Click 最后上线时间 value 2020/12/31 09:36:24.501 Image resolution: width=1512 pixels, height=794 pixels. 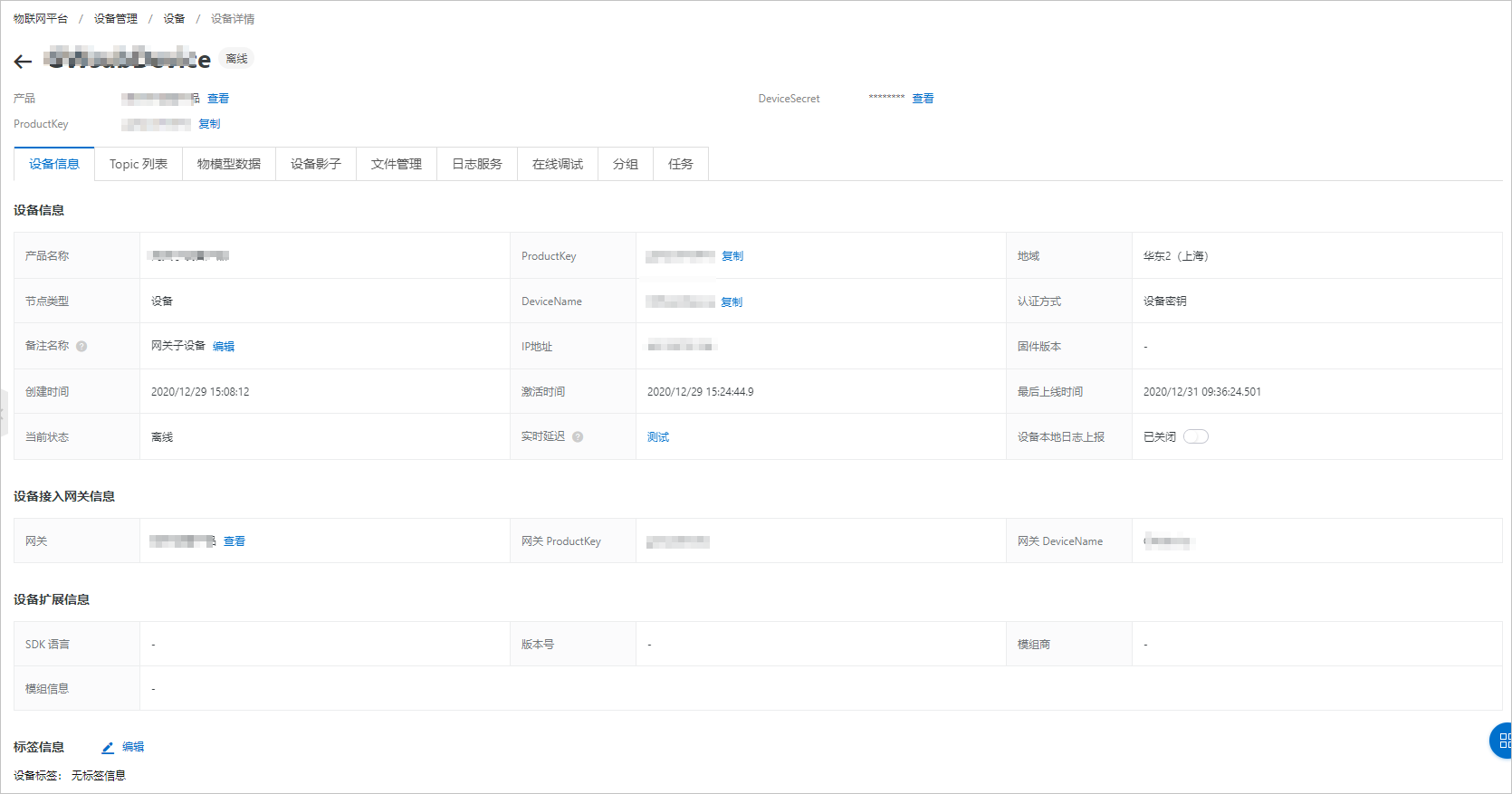pos(1201,392)
